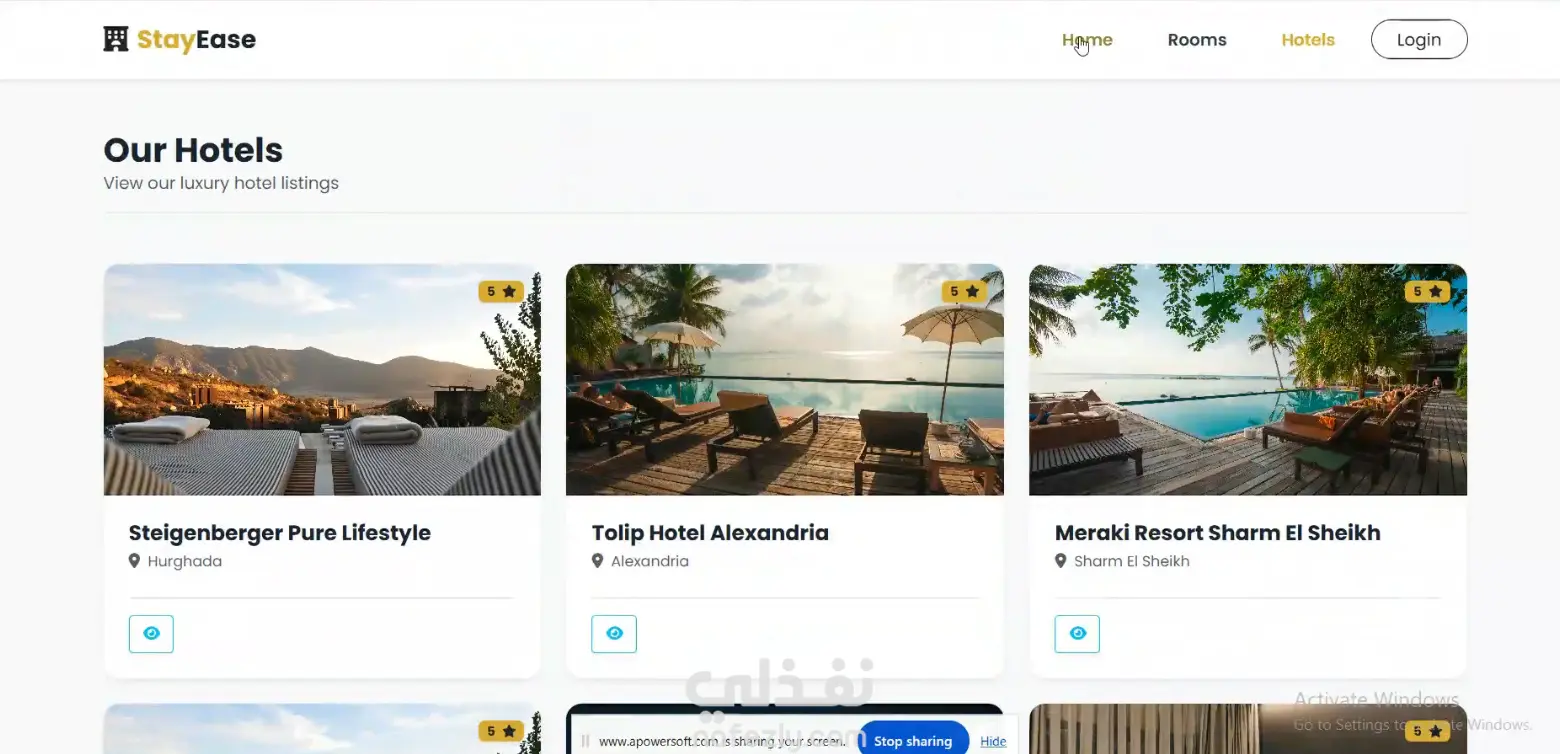Image resolution: width=1560 pixels, height=754 pixels.
Task: Stop screen sharing with Stop sharing button
Action: pos(913,741)
